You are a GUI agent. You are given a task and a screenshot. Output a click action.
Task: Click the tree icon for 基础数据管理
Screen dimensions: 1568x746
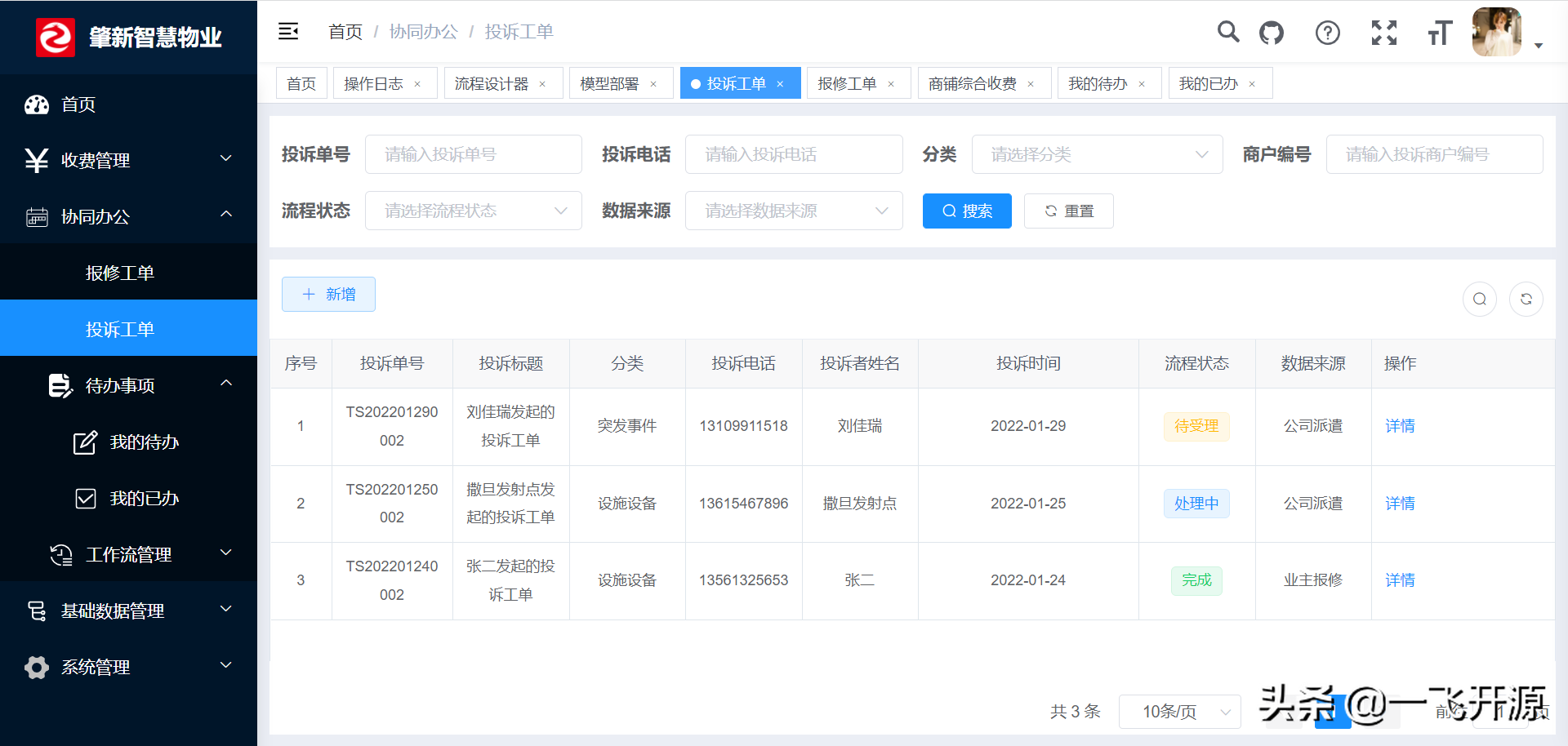37,611
